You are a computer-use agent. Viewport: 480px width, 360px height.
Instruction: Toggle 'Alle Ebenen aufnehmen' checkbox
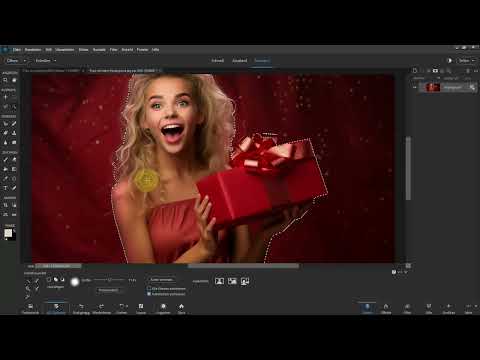tap(149, 289)
